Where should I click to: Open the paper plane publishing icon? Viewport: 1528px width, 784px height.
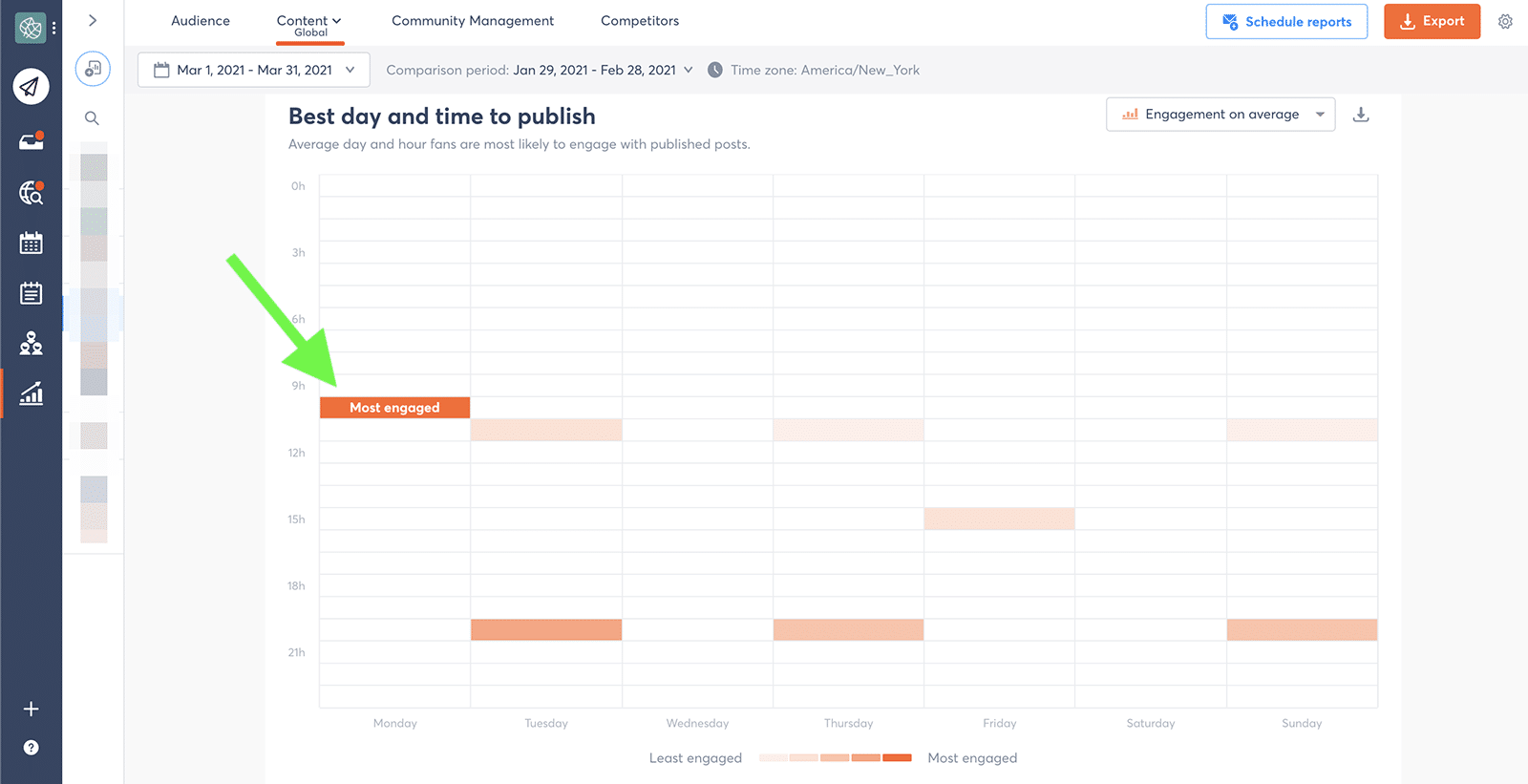[x=31, y=87]
